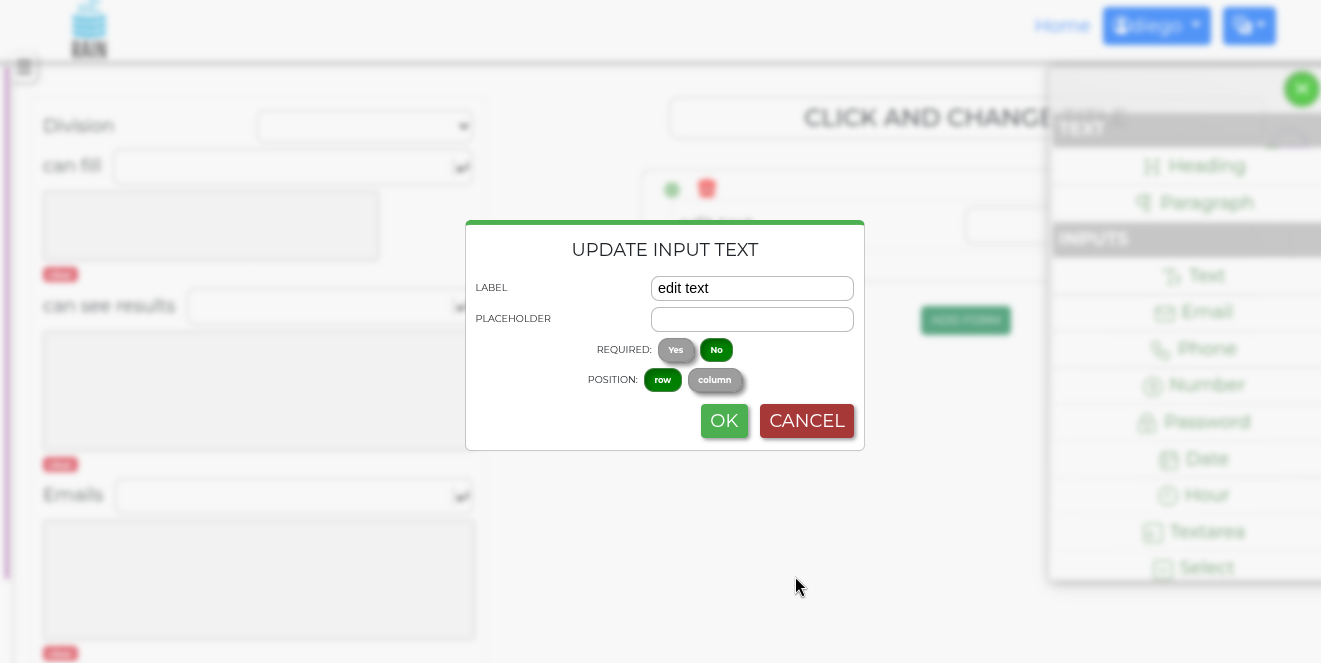
Task: Set Required to No
Action: [716, 350]
